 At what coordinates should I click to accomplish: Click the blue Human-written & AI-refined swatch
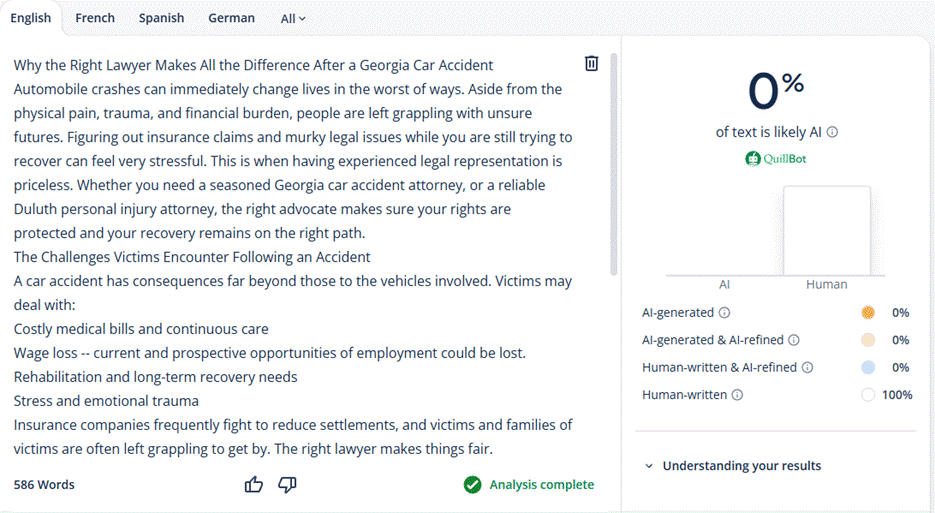pos(868,367)
